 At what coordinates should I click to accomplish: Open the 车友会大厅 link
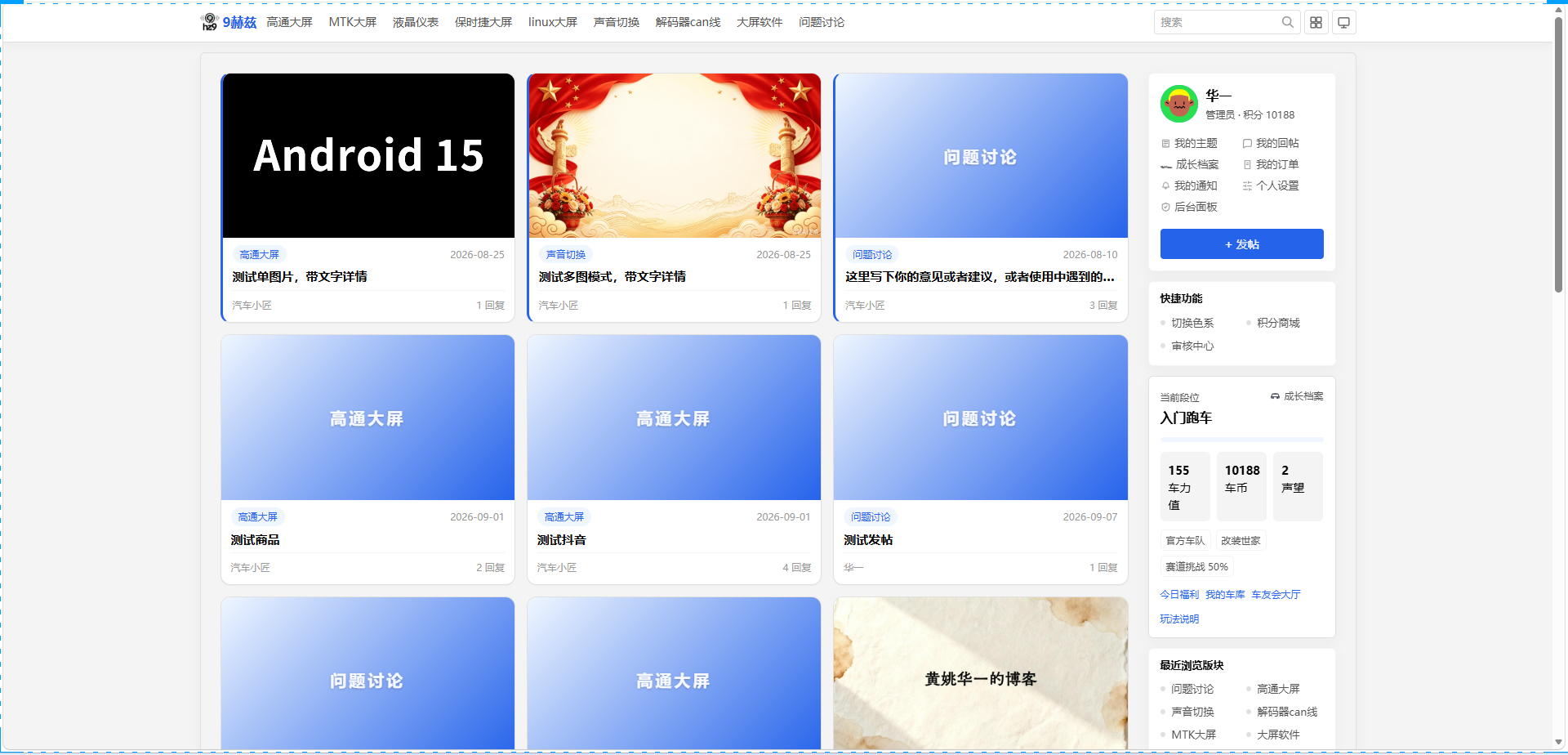[1276, 595]
